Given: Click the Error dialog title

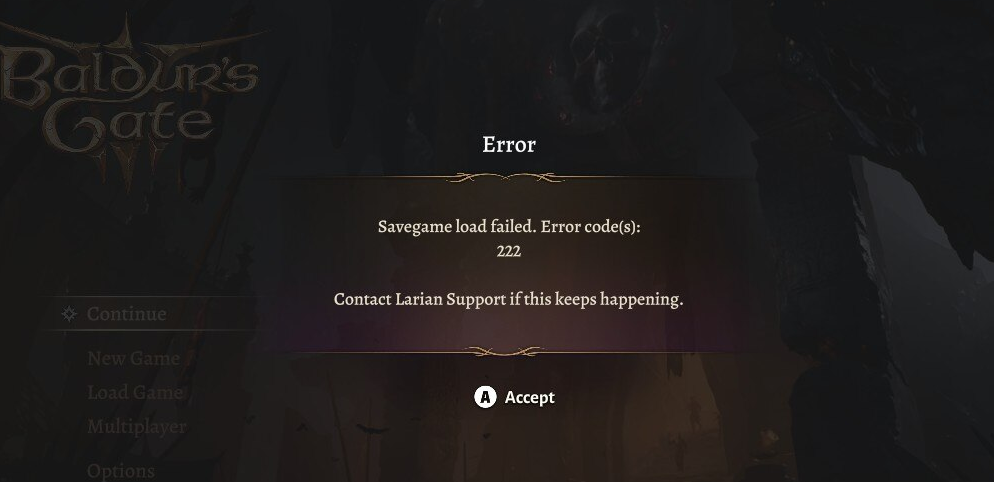Looking at the screenshot, I should click(509, 145).
